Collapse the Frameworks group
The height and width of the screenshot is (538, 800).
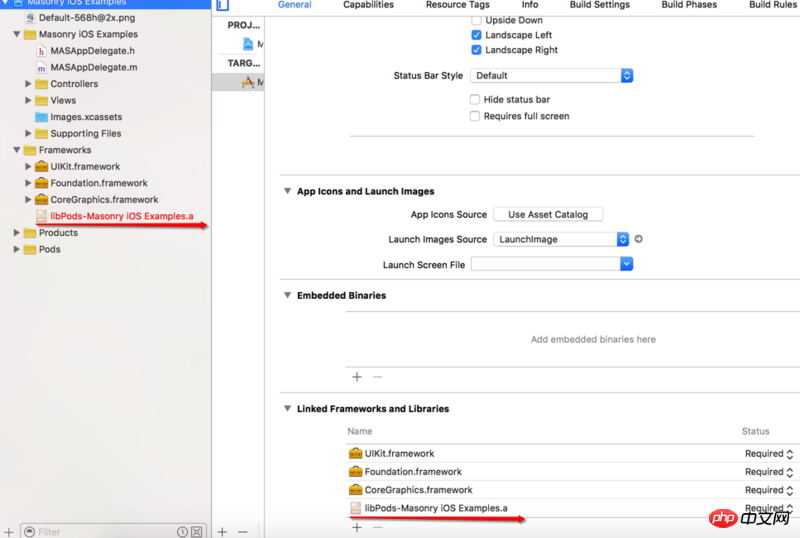point(16,150)
